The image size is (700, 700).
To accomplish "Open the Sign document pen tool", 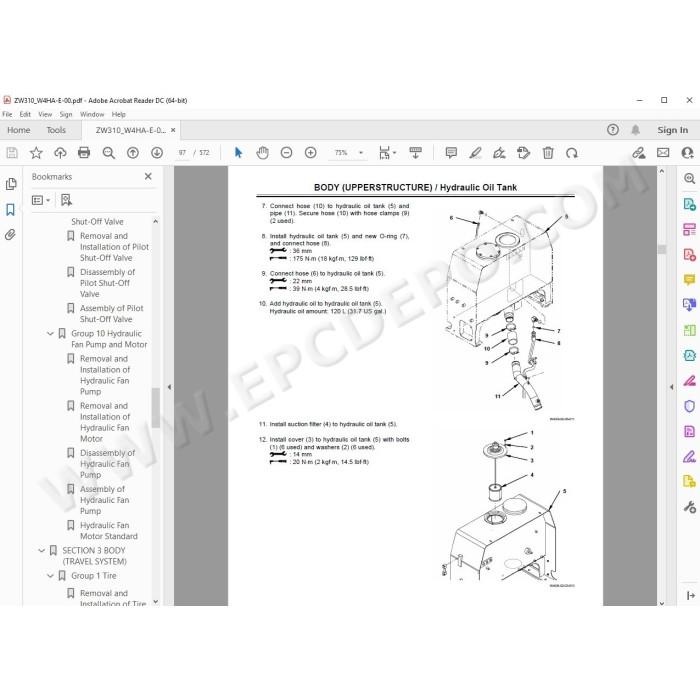I will click(x=499, y=153).
